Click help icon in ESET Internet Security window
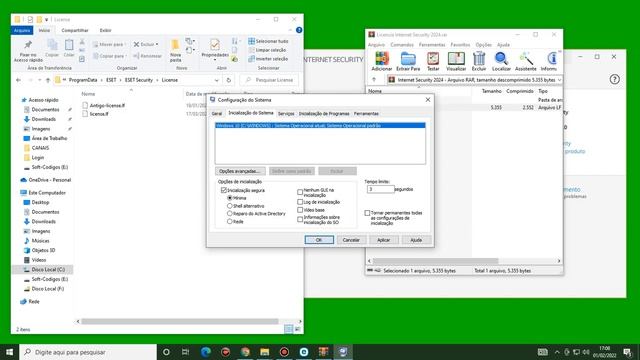 click(x=614, y=79)
